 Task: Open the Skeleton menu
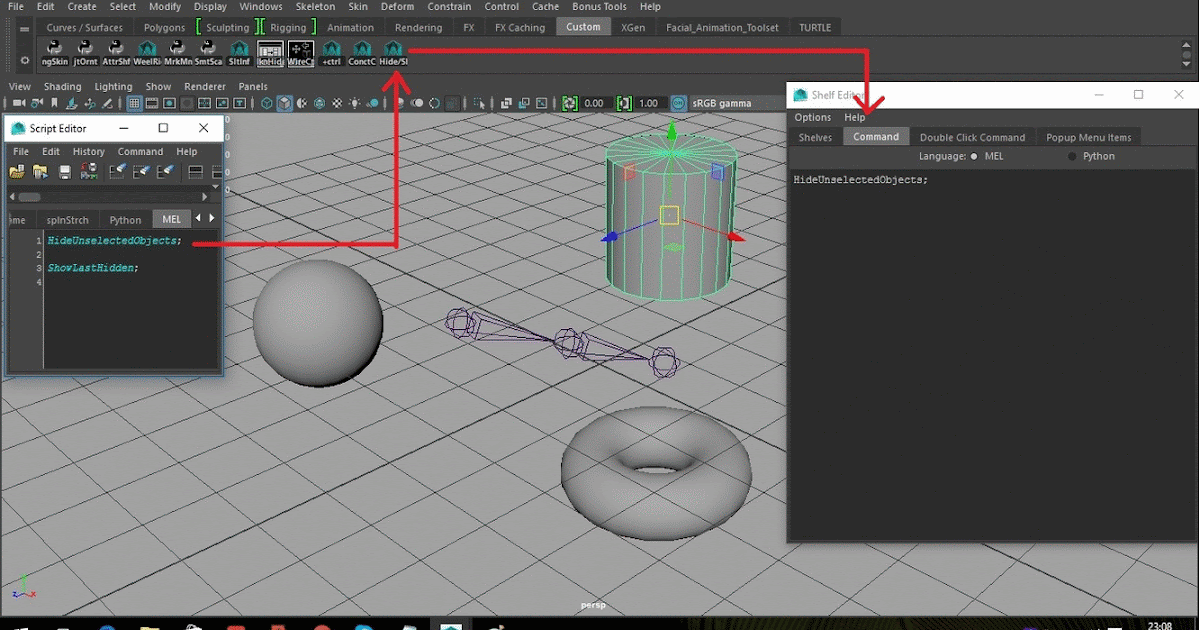314,6
